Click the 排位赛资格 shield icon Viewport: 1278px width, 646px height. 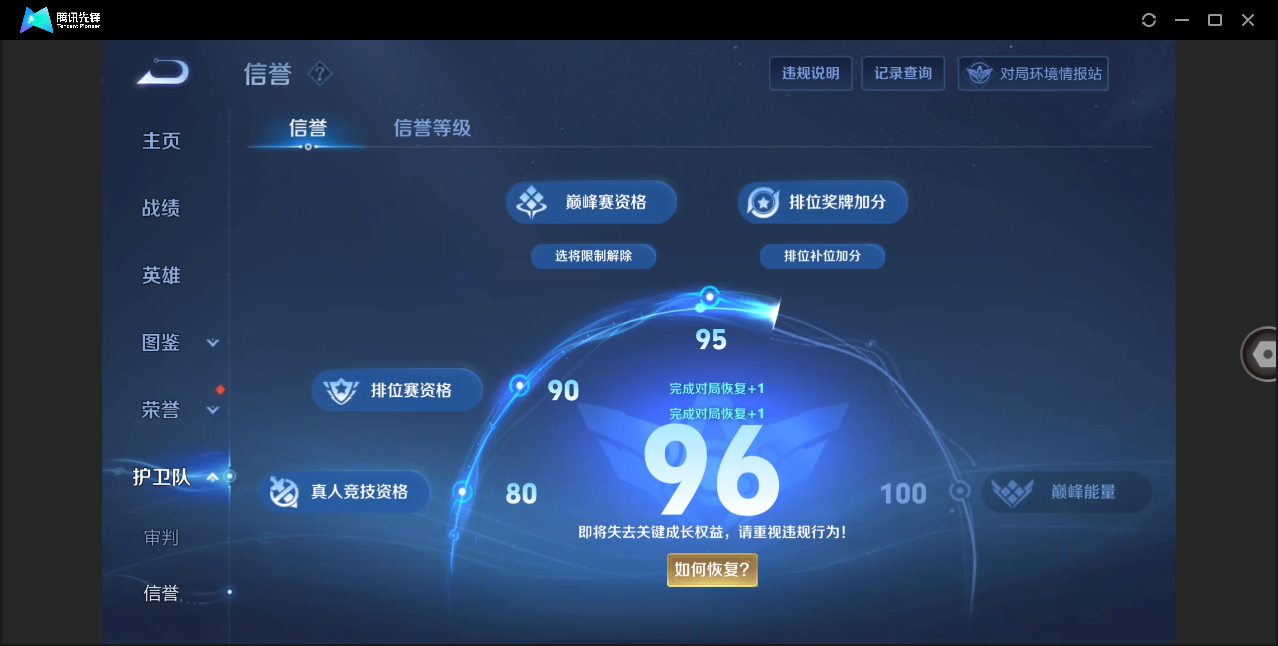(x=341, y=390)
